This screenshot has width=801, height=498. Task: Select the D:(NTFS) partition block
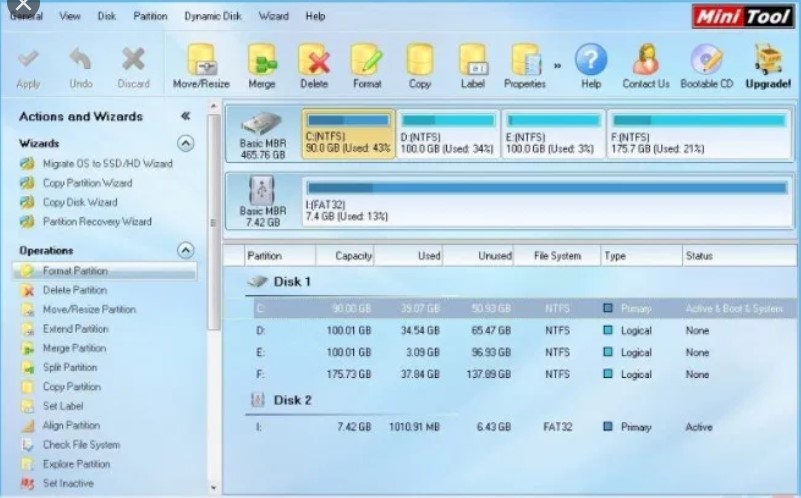(448, 134)
